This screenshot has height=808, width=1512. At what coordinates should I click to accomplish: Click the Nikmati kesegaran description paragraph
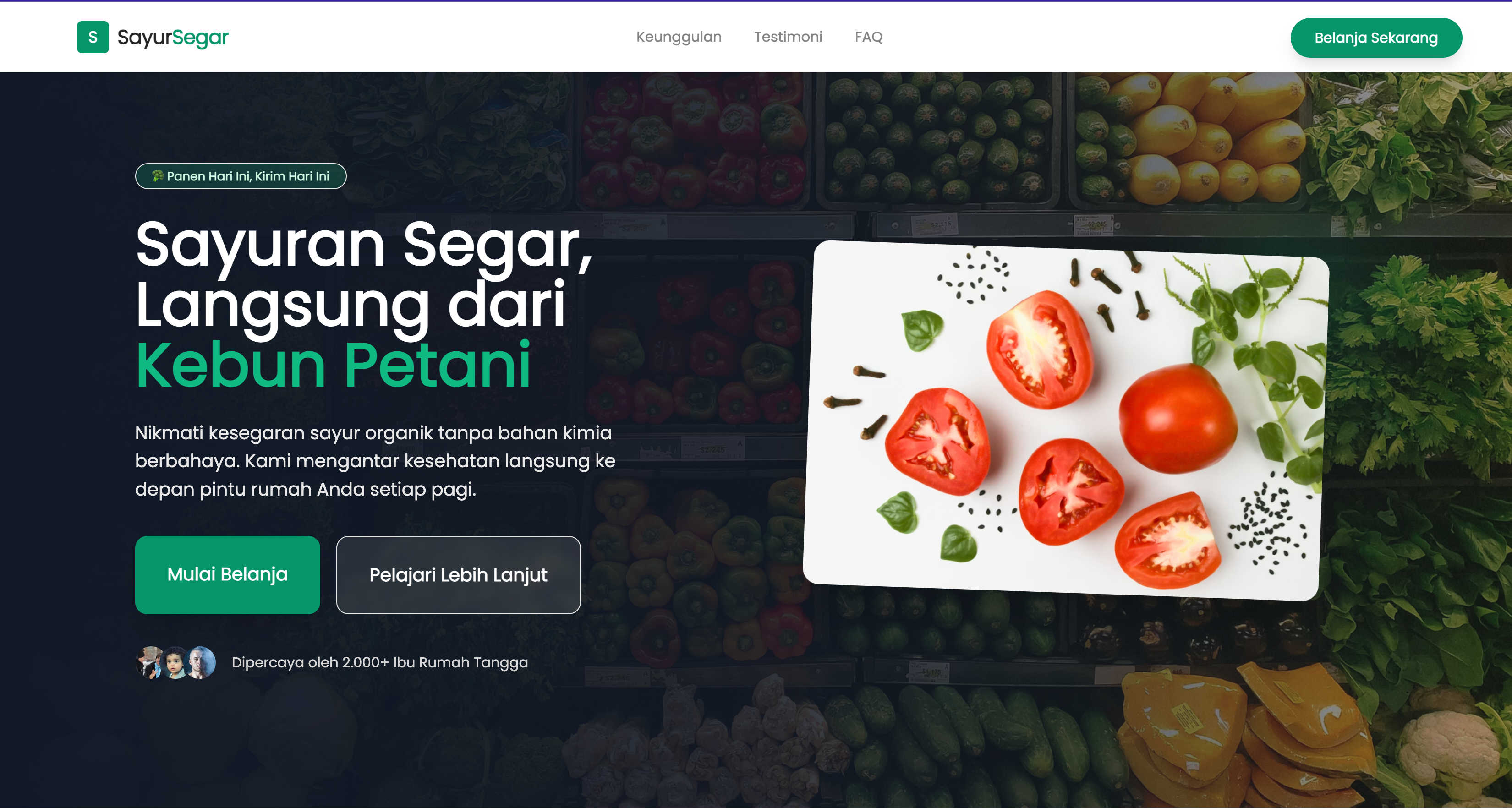coord(375,461)
